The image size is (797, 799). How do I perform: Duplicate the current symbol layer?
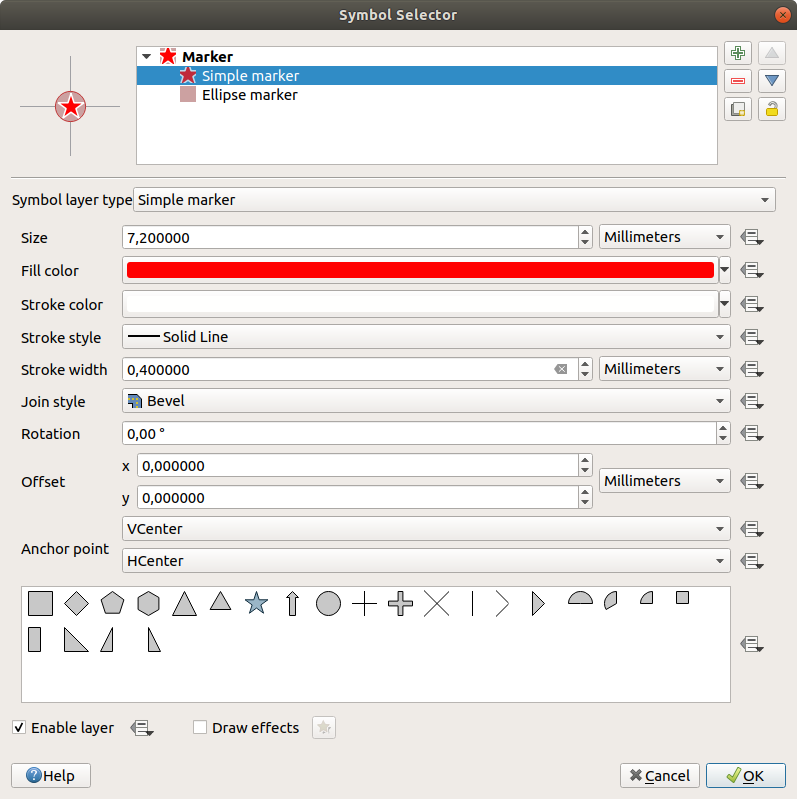pyautogui.click(x=740, y=109)
